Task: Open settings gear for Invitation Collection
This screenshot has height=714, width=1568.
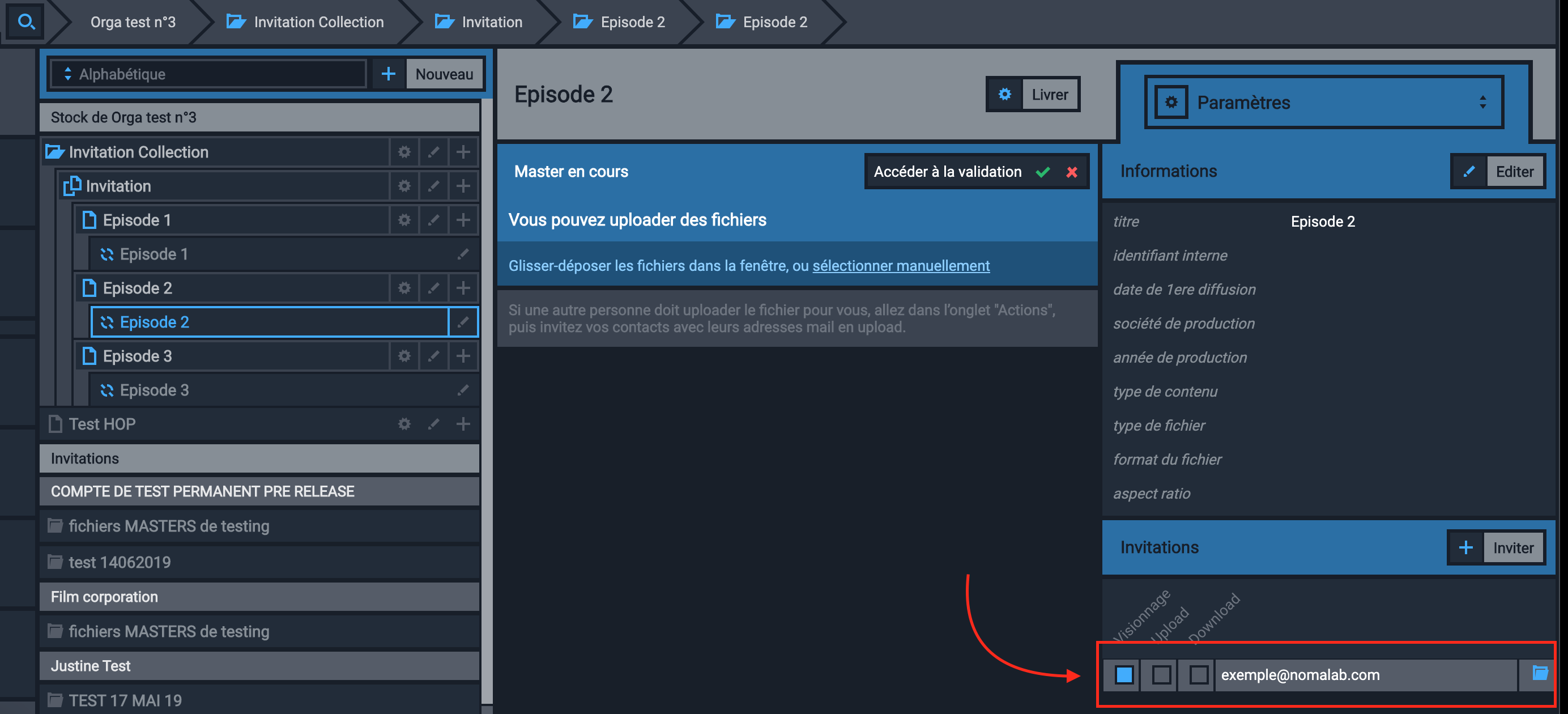Action: 404,151
